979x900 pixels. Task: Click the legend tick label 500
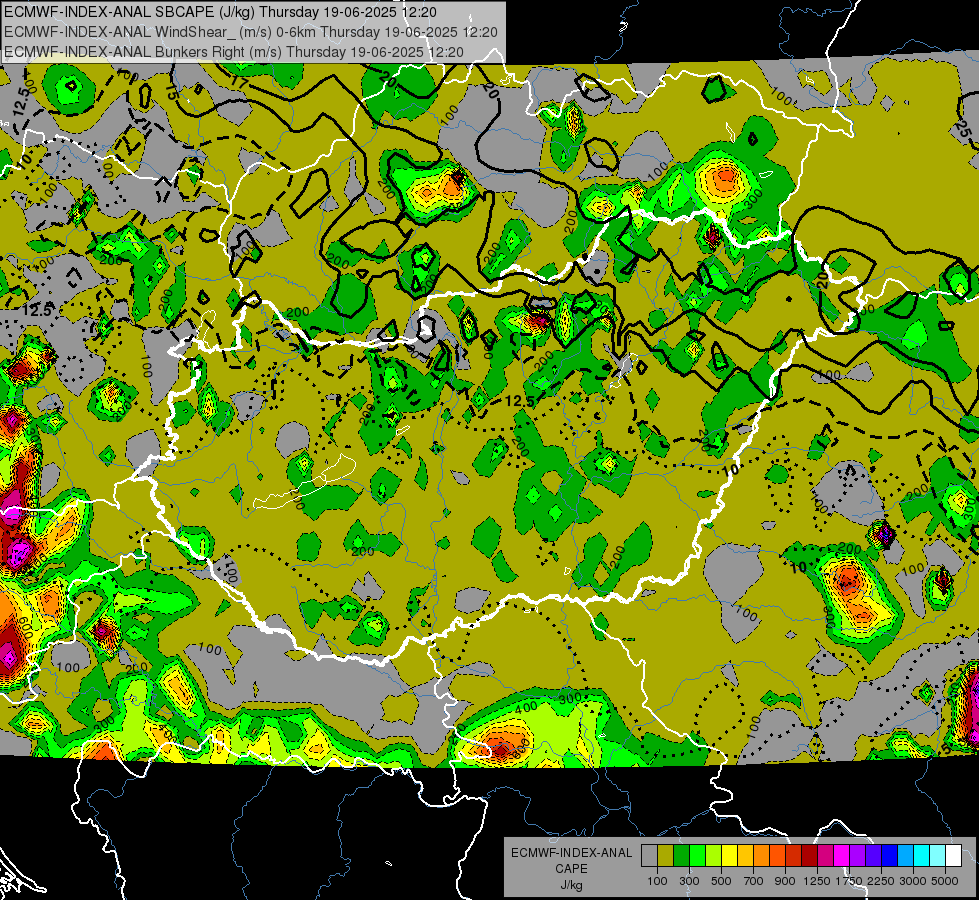pyautogui.click(x=721, y=881)
